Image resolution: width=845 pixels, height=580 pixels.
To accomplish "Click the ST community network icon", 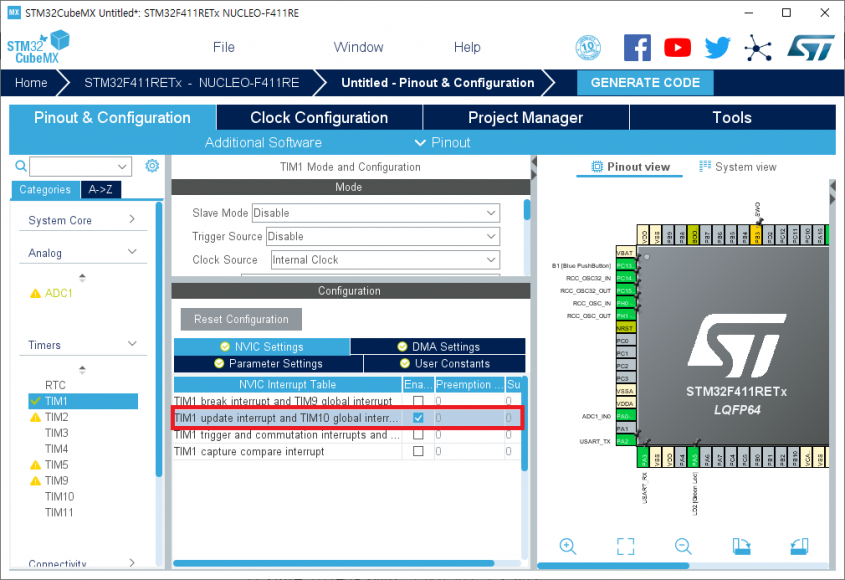I will pos(758,48).
